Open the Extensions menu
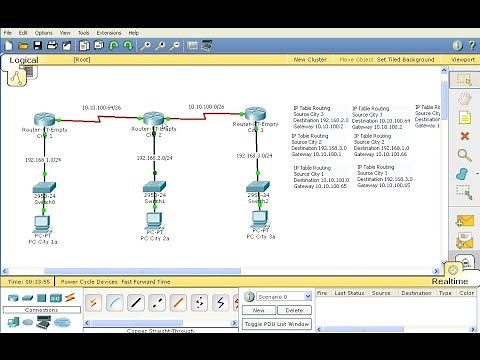The width and height of the screenshot is (480, 360). 109,33
